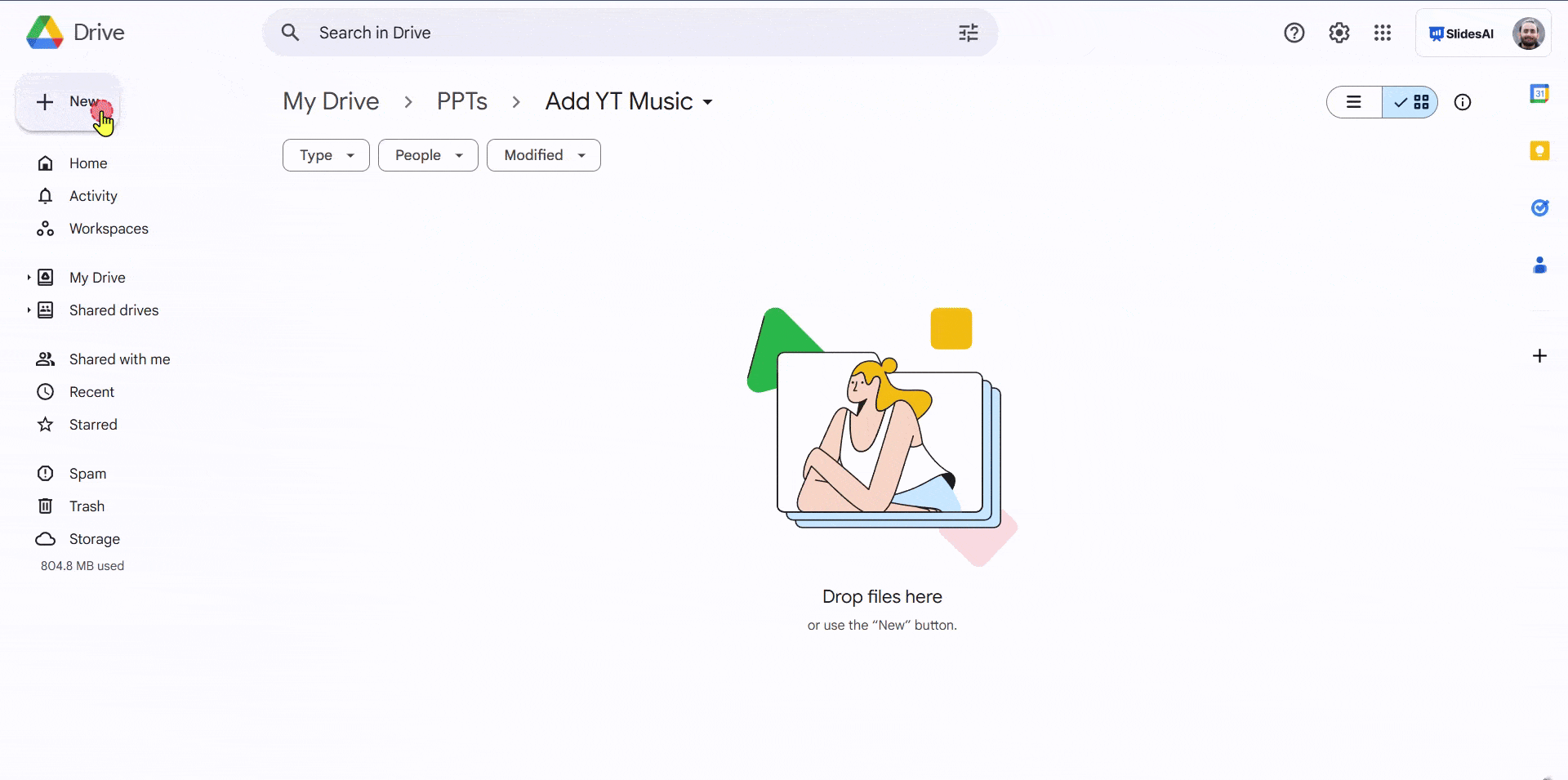Open the Type filter dropdown
Viewport: 1568px width, 780px height.
325,155
